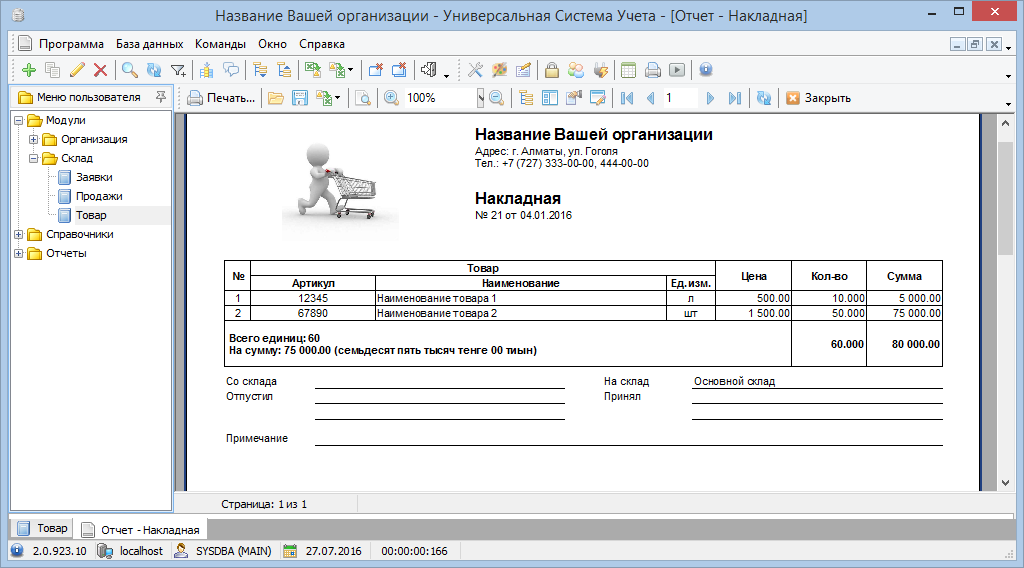Image resolution: width=1024 pixels, height=568 pixels.
Task: Click the pencil Edit record icon
Action: point(77,70)
